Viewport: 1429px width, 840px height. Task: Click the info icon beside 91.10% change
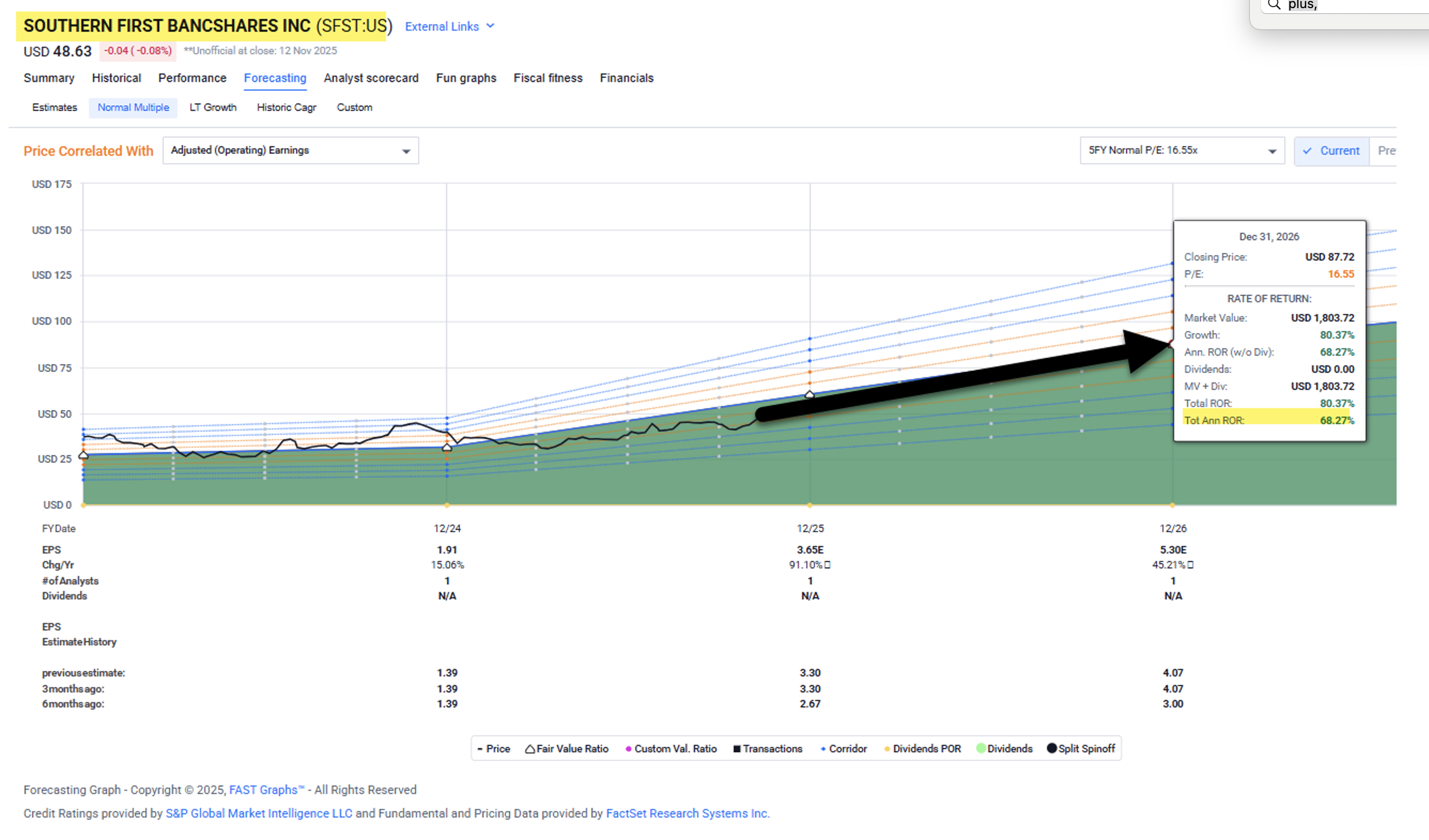(x=827, y=565)
